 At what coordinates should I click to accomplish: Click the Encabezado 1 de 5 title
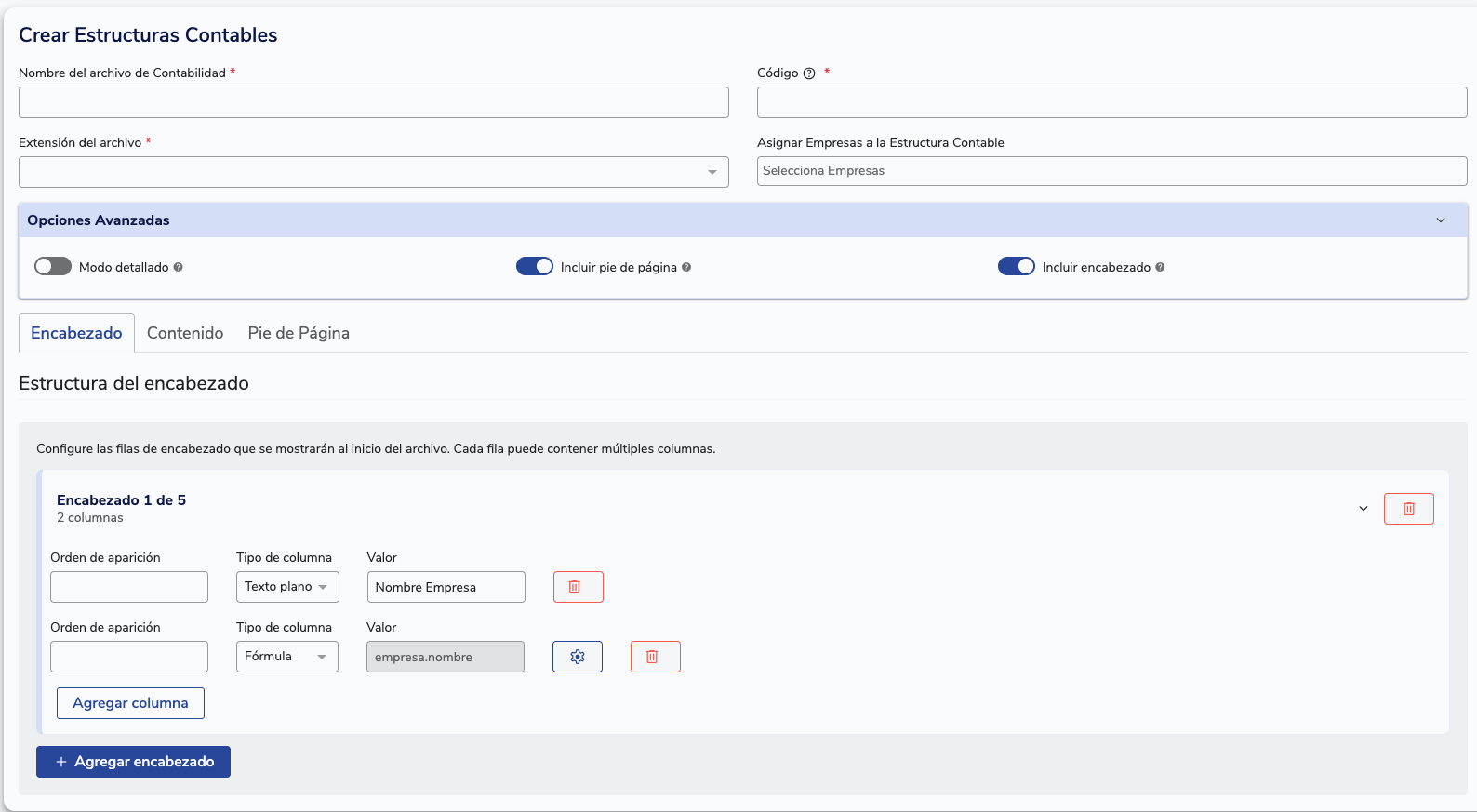pyautogui.click(x=121, y=500)
